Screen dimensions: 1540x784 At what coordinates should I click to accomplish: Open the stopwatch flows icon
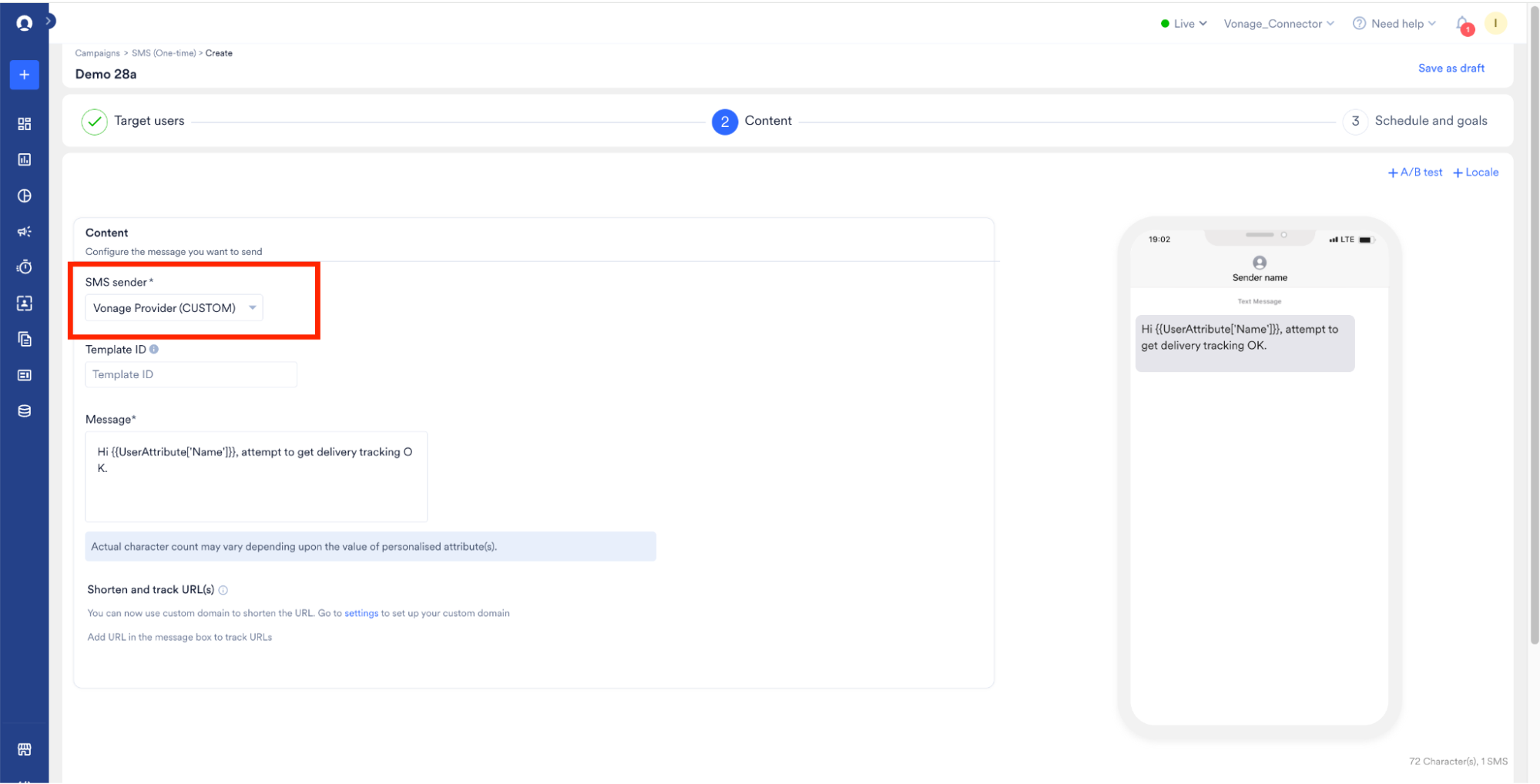[25, 267]
